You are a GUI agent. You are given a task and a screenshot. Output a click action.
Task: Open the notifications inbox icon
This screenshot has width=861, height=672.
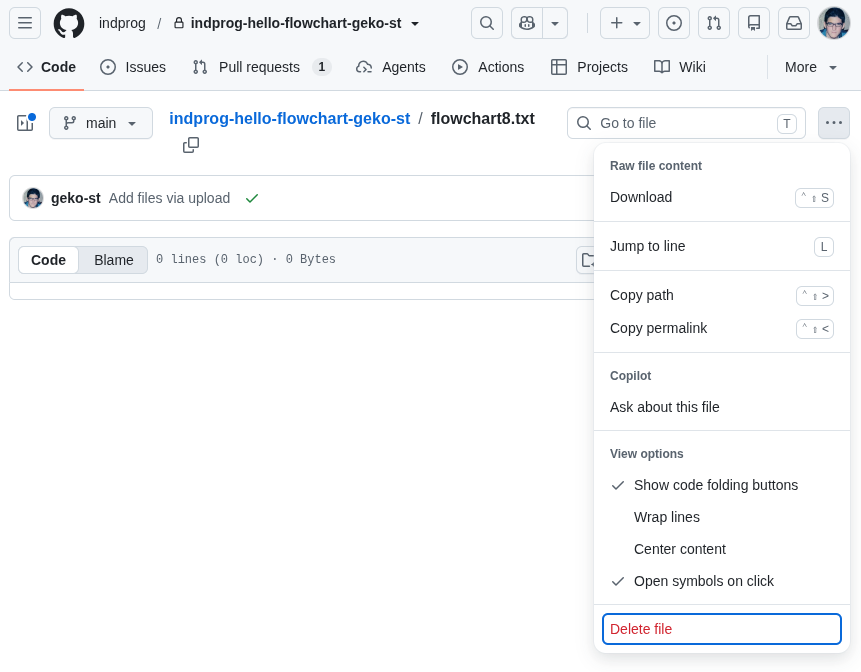794,23
